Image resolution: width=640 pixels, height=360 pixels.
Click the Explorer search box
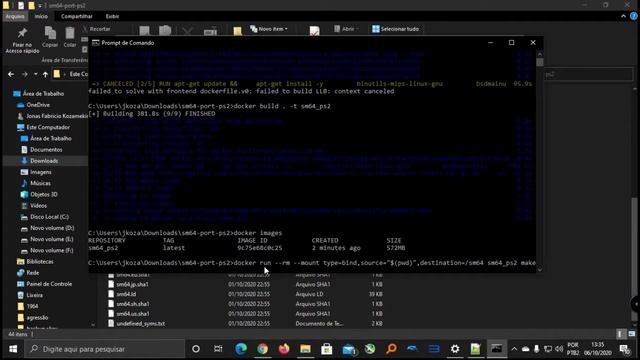(x=588, y=74)
